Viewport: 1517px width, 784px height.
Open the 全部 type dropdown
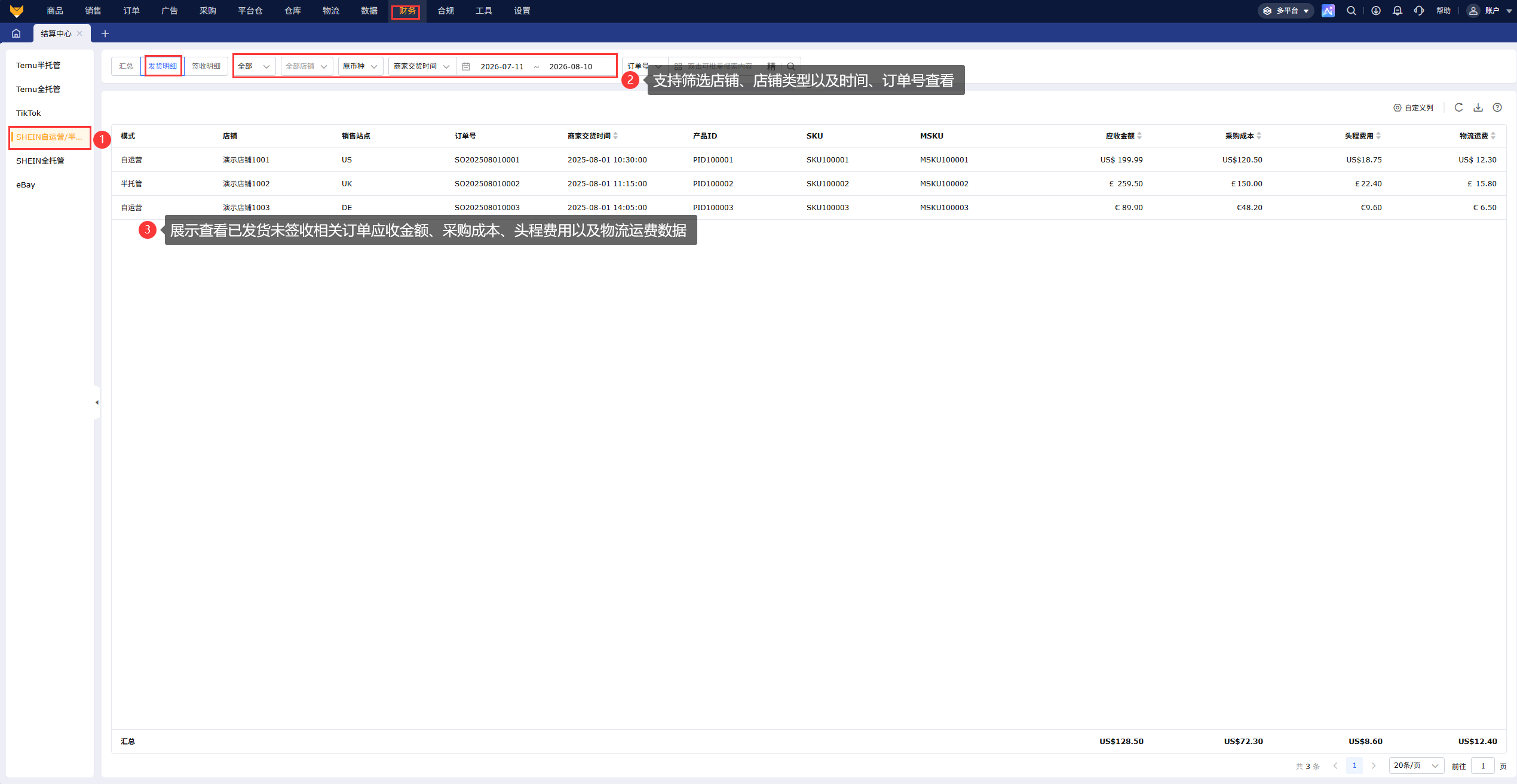click(x=254, y=66)
